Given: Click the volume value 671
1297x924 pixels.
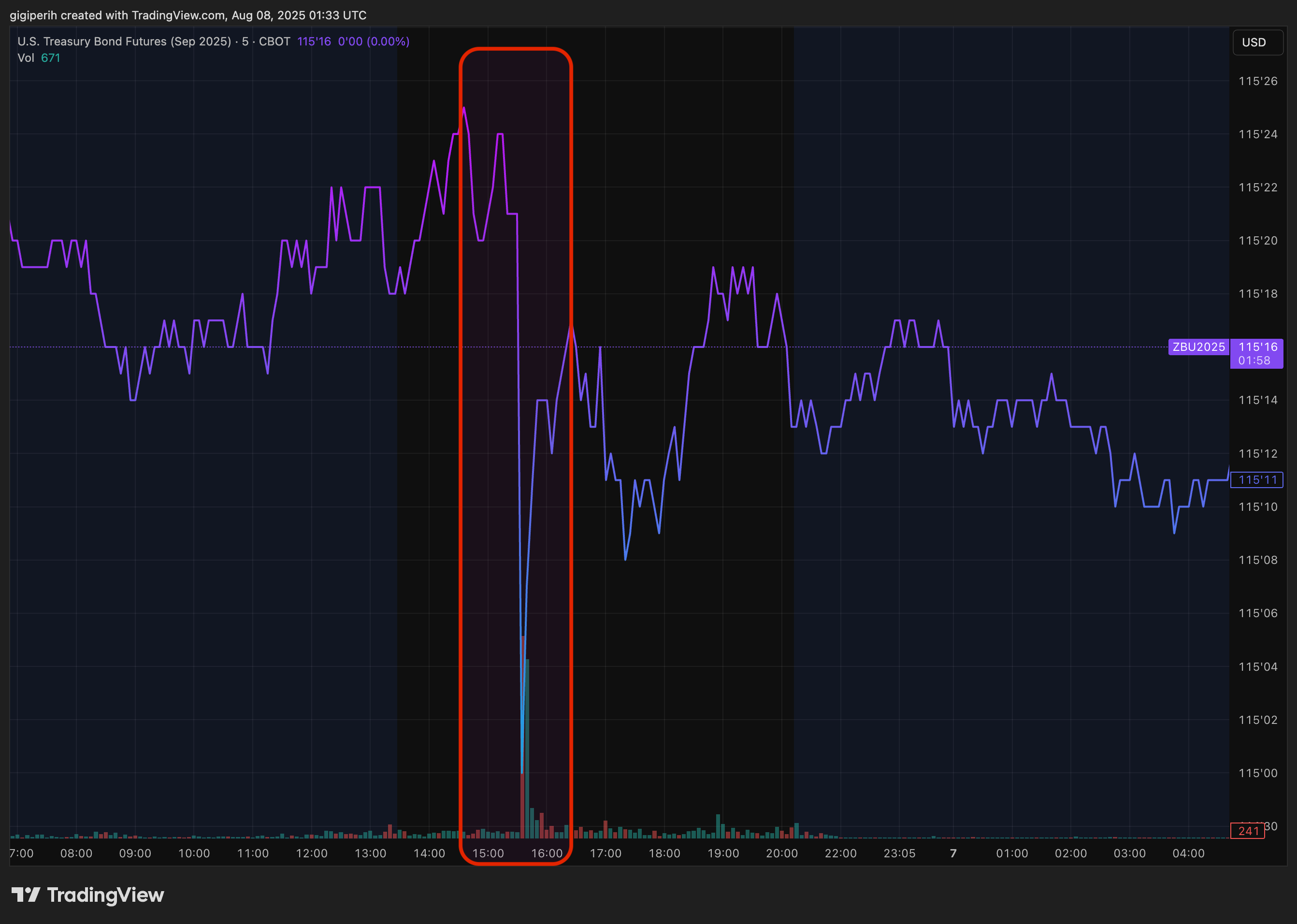Looking at the screenshot, I should click(51, 58).
